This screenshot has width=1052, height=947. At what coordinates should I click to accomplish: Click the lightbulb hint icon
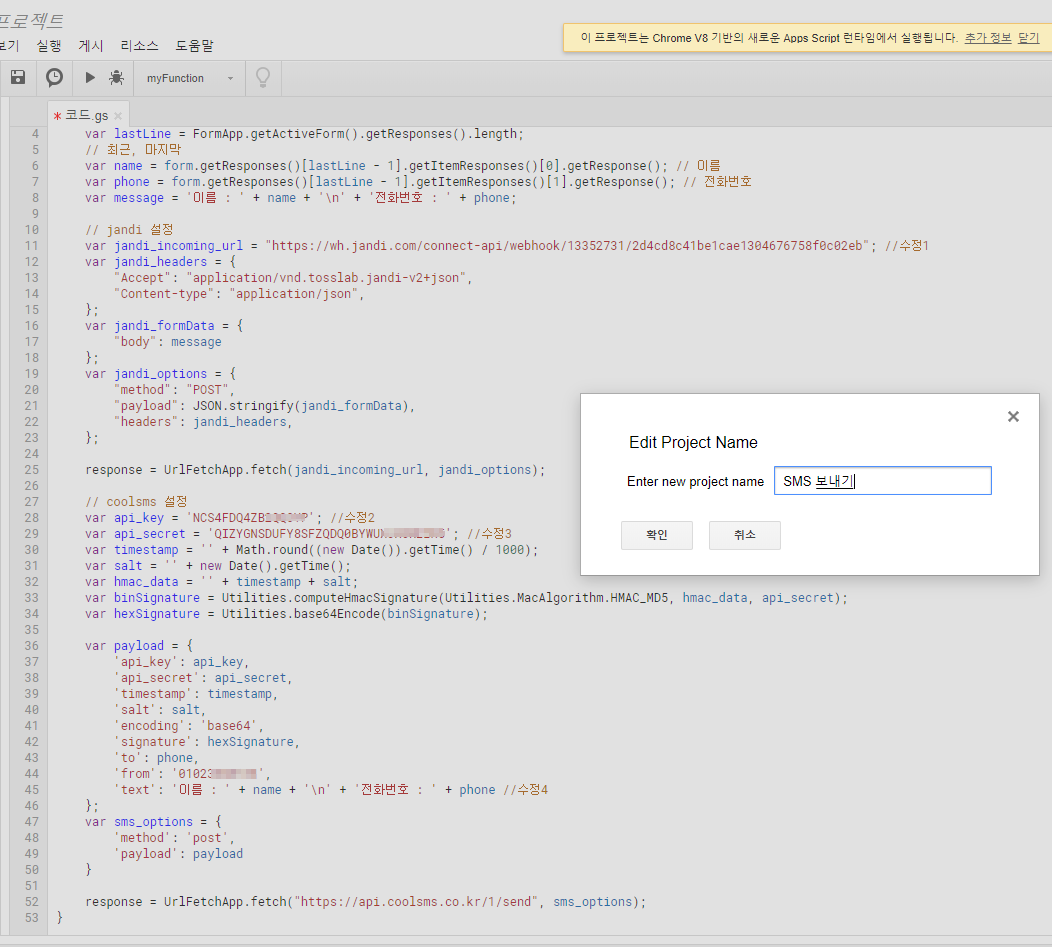263,77
